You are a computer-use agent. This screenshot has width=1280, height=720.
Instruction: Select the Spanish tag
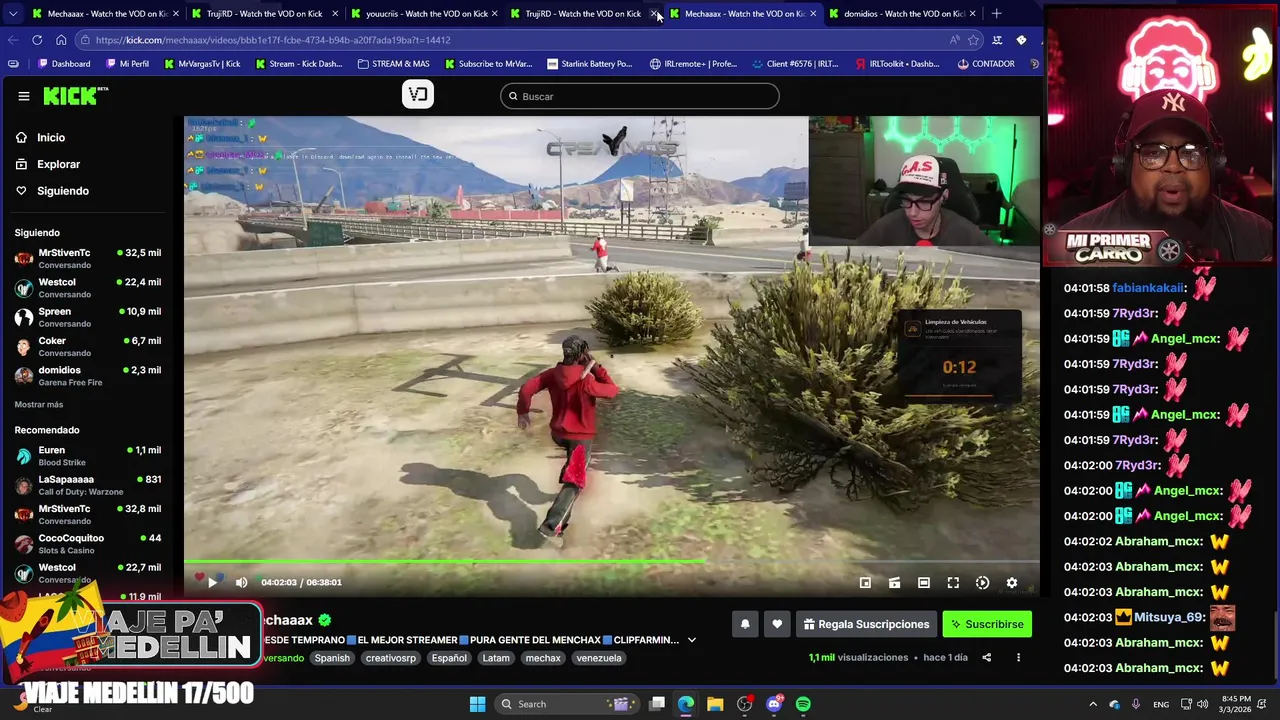332,658
